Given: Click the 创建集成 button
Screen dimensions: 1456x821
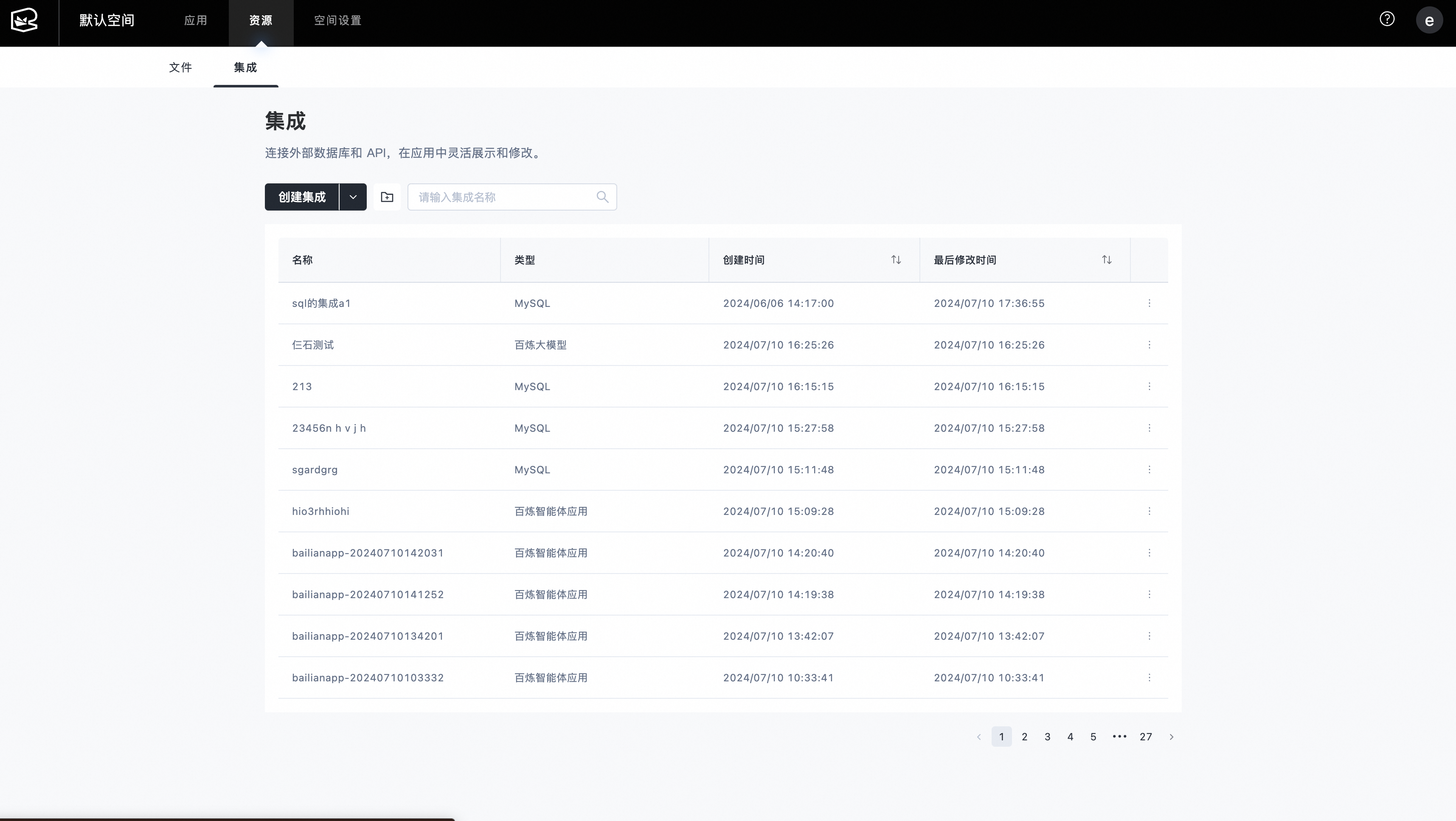Looking at the screenshot, I should (302, 197).
